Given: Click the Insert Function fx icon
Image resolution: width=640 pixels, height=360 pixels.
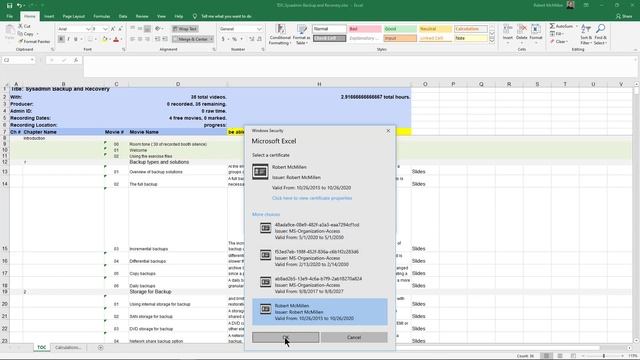Looking at the screenshot, I should click(76, 60).
